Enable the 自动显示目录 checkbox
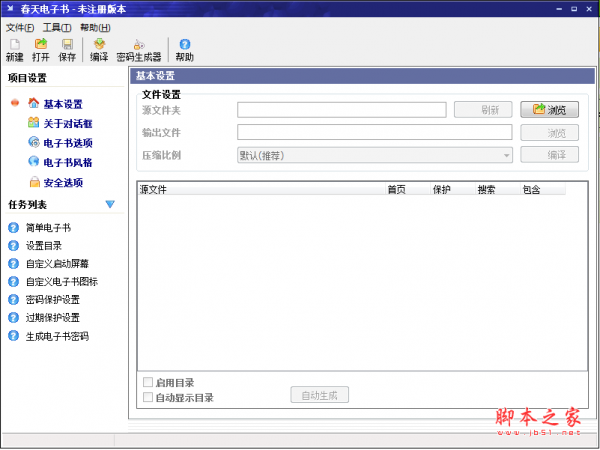Image resolution: width=600 pixels, height=450 pixels. coord(148,397)
